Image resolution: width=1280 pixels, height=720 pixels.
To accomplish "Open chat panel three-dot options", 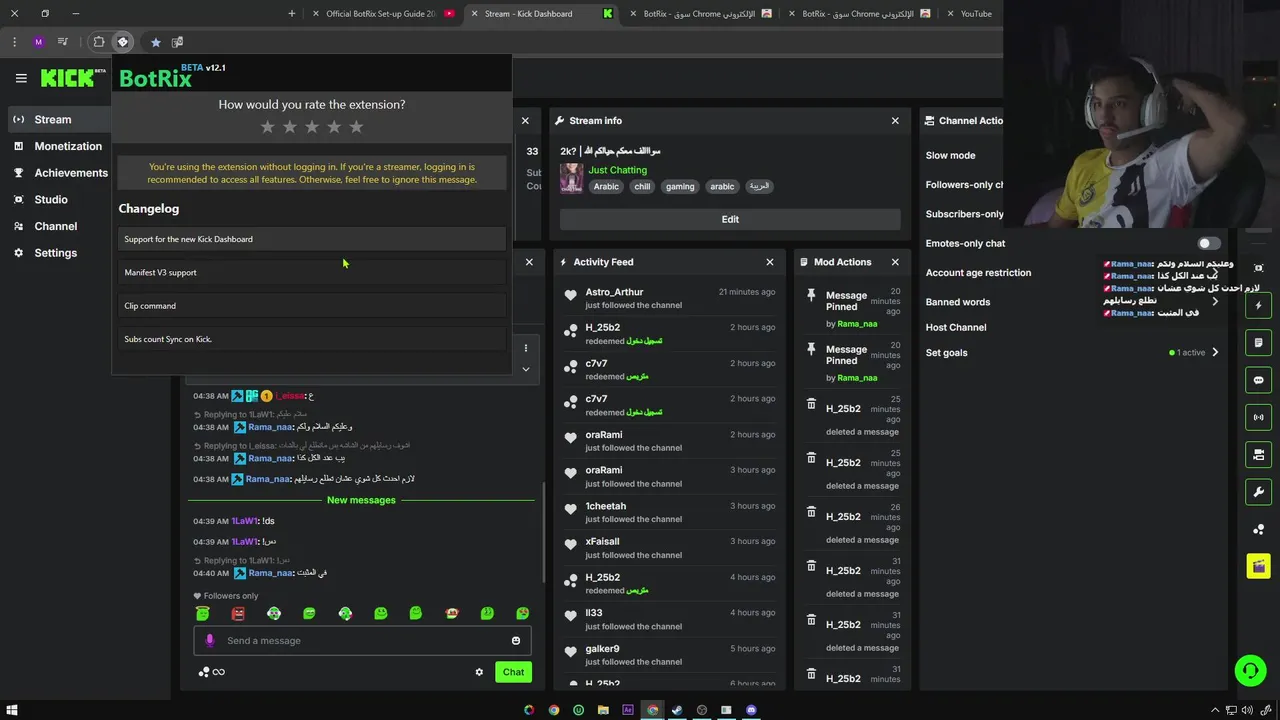I will [526, 348].
